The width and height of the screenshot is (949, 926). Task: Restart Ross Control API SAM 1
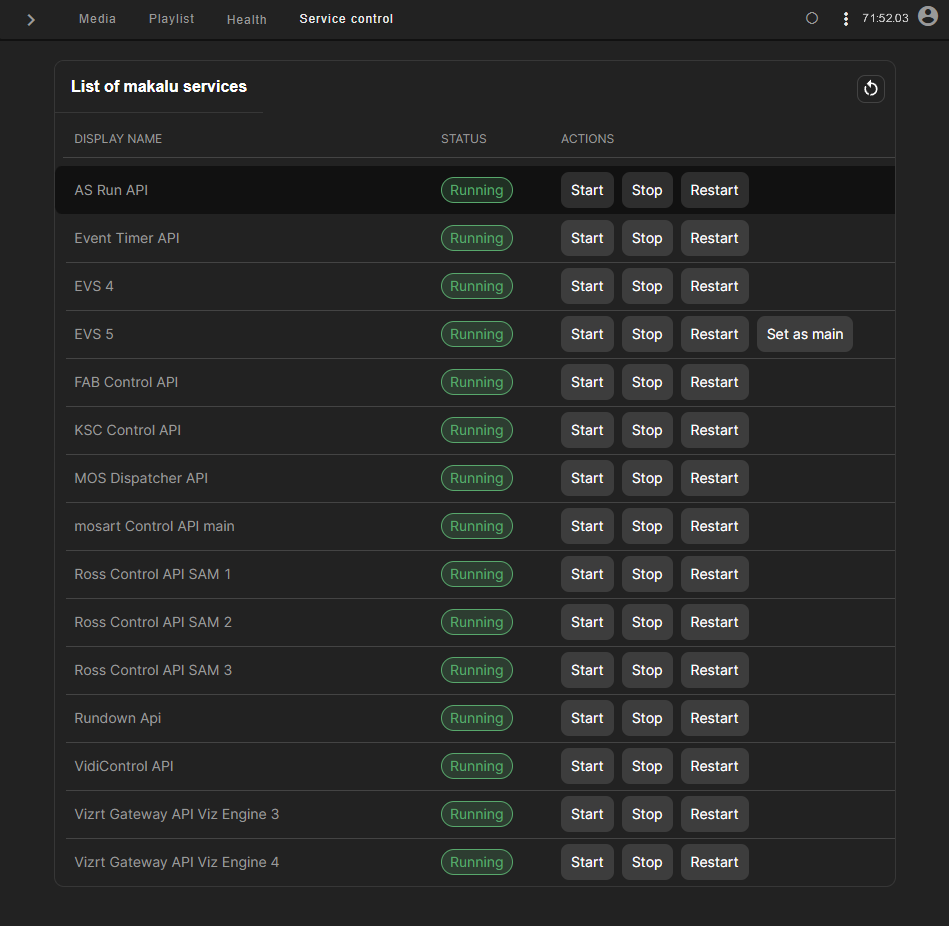tap(714, 574)
